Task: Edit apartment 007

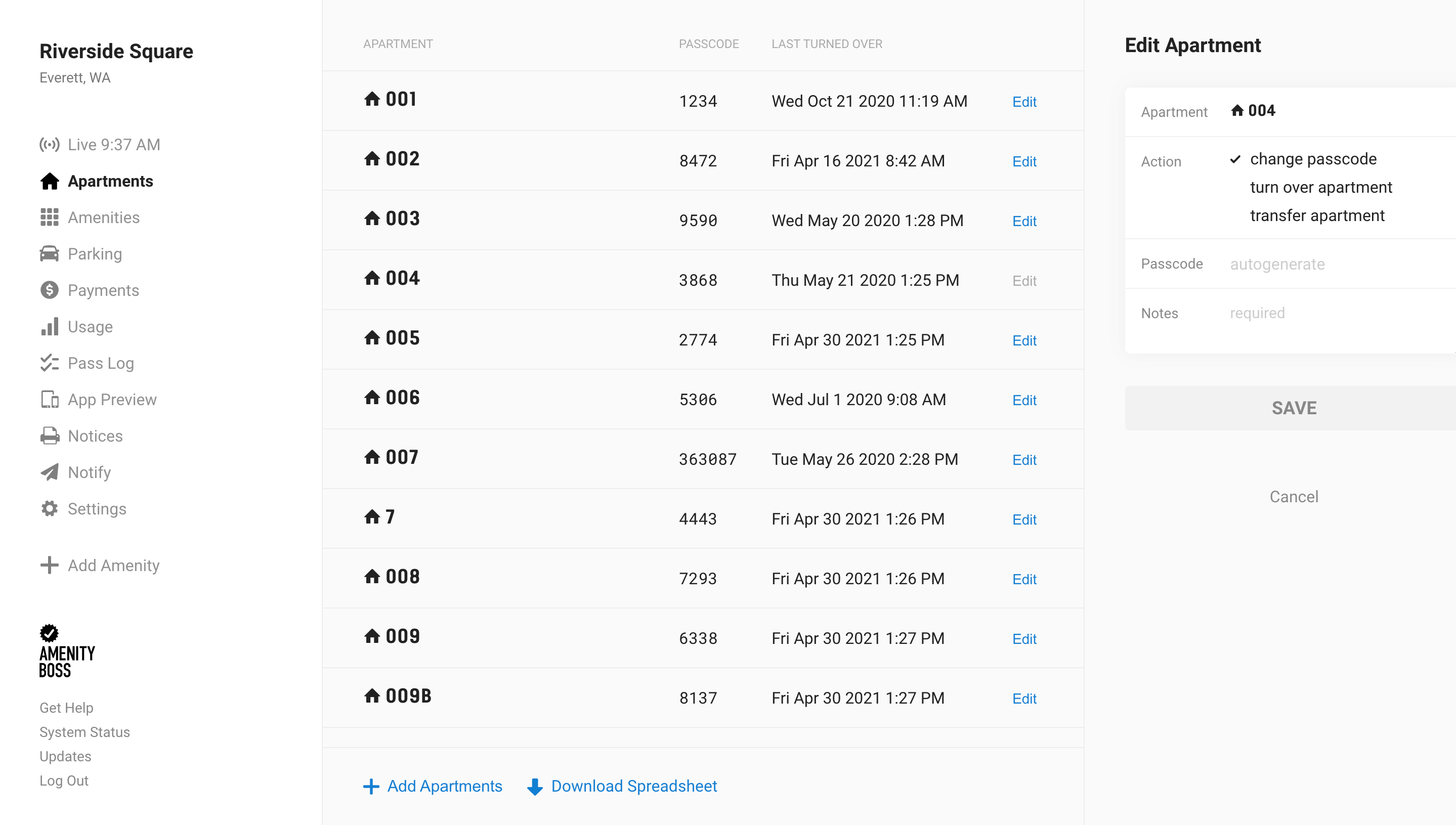Action: pyautogui.click(x=1024, y=460)
